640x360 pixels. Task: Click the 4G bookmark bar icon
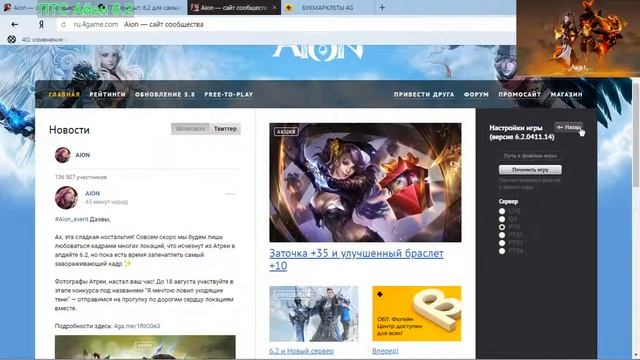click(x=12, y=39)
